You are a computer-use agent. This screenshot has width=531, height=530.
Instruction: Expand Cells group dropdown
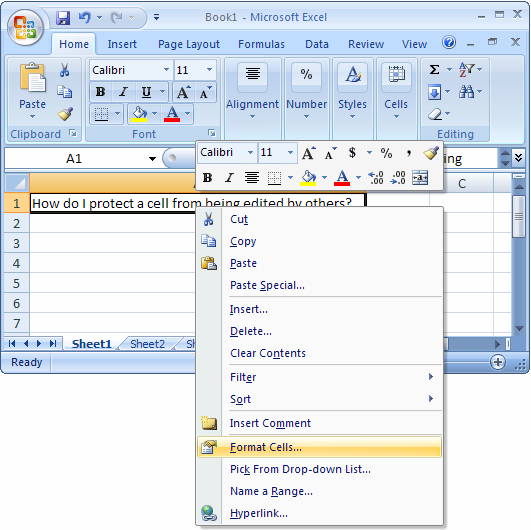point(396,117)
